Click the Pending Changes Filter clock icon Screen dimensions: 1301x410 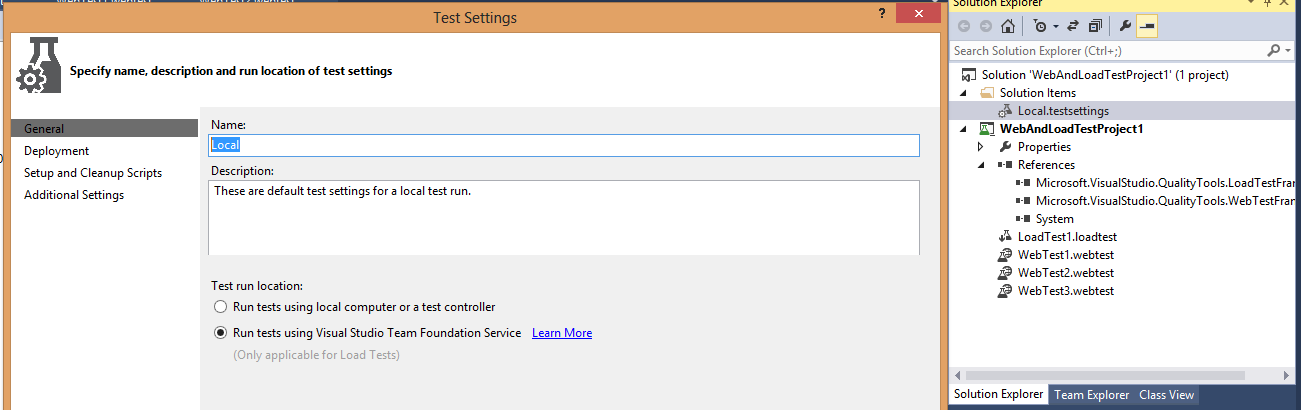(x=1040, y=26)
